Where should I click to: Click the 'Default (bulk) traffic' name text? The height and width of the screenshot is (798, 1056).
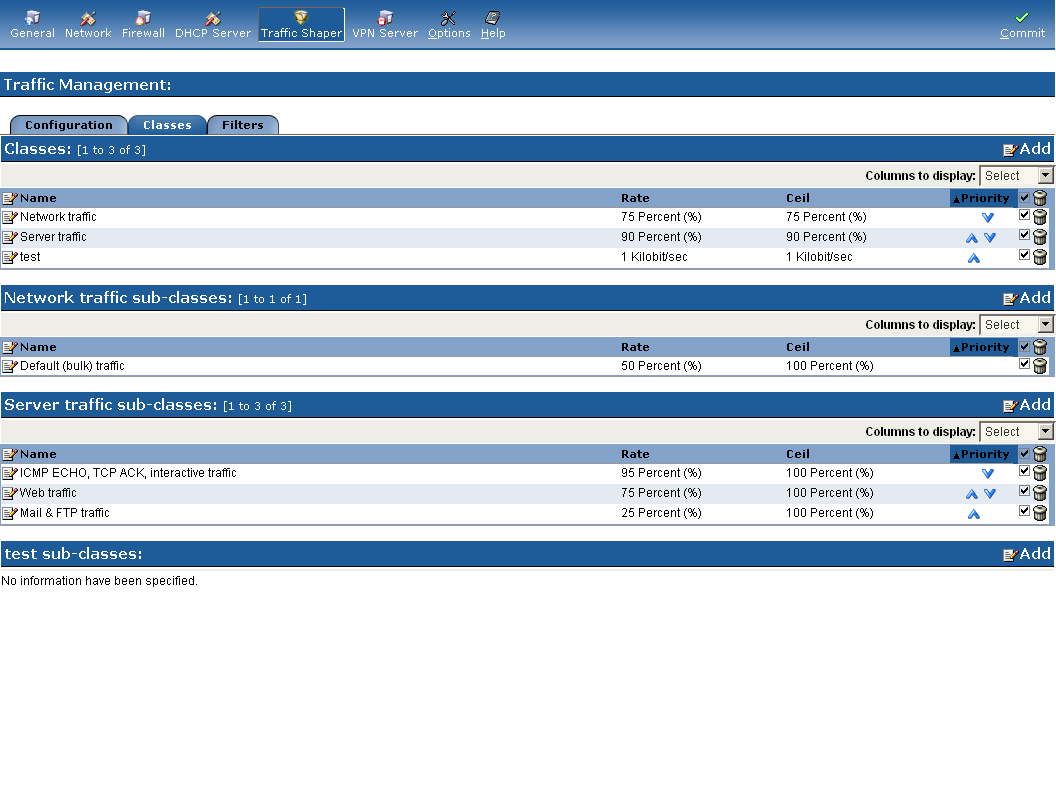[x=72, y=366]
